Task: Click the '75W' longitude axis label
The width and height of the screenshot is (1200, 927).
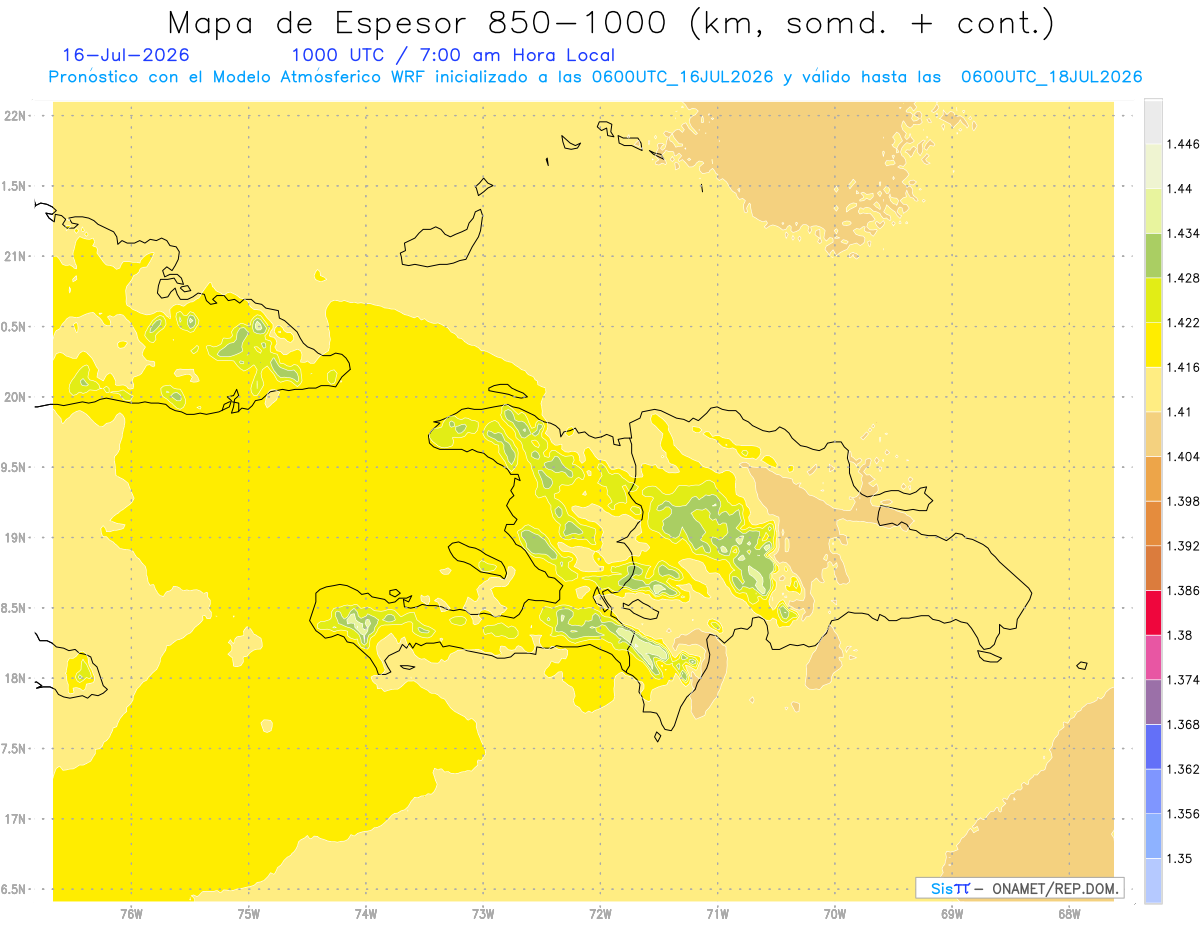Action: click(x=249, y=913)
